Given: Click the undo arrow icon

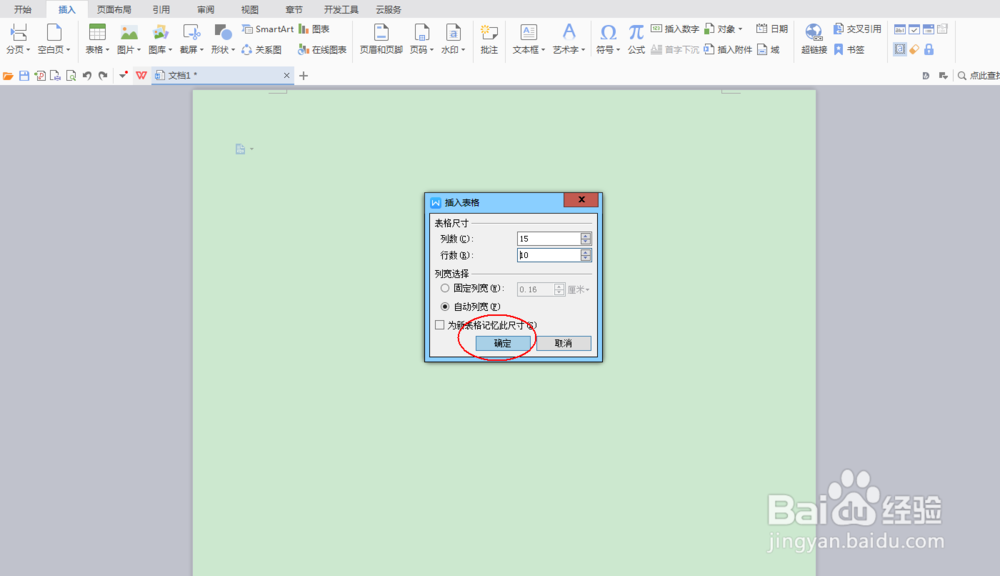Looking at the screenshot, I should (87, 76).
